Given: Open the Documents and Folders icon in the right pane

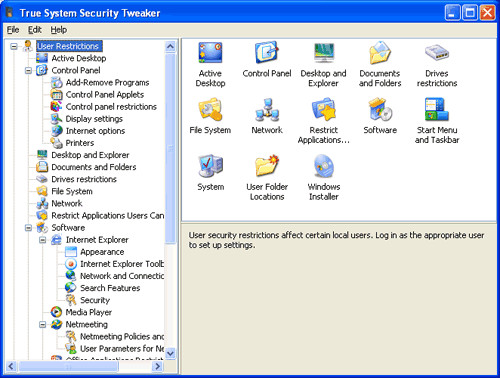Looking at the screenshot, I should point(380,53).
